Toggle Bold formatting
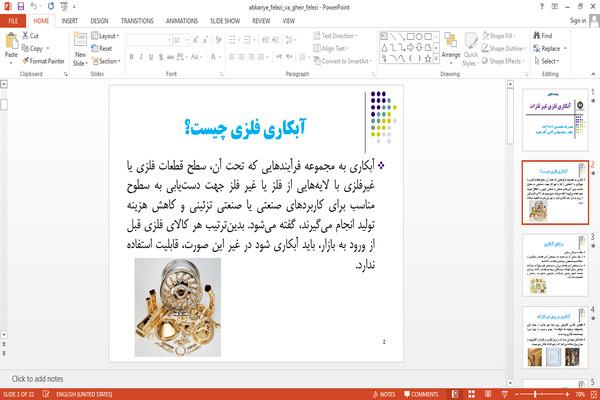Viewport: 600px width, 400px height. pyautogui.click(x=131, y=57)
